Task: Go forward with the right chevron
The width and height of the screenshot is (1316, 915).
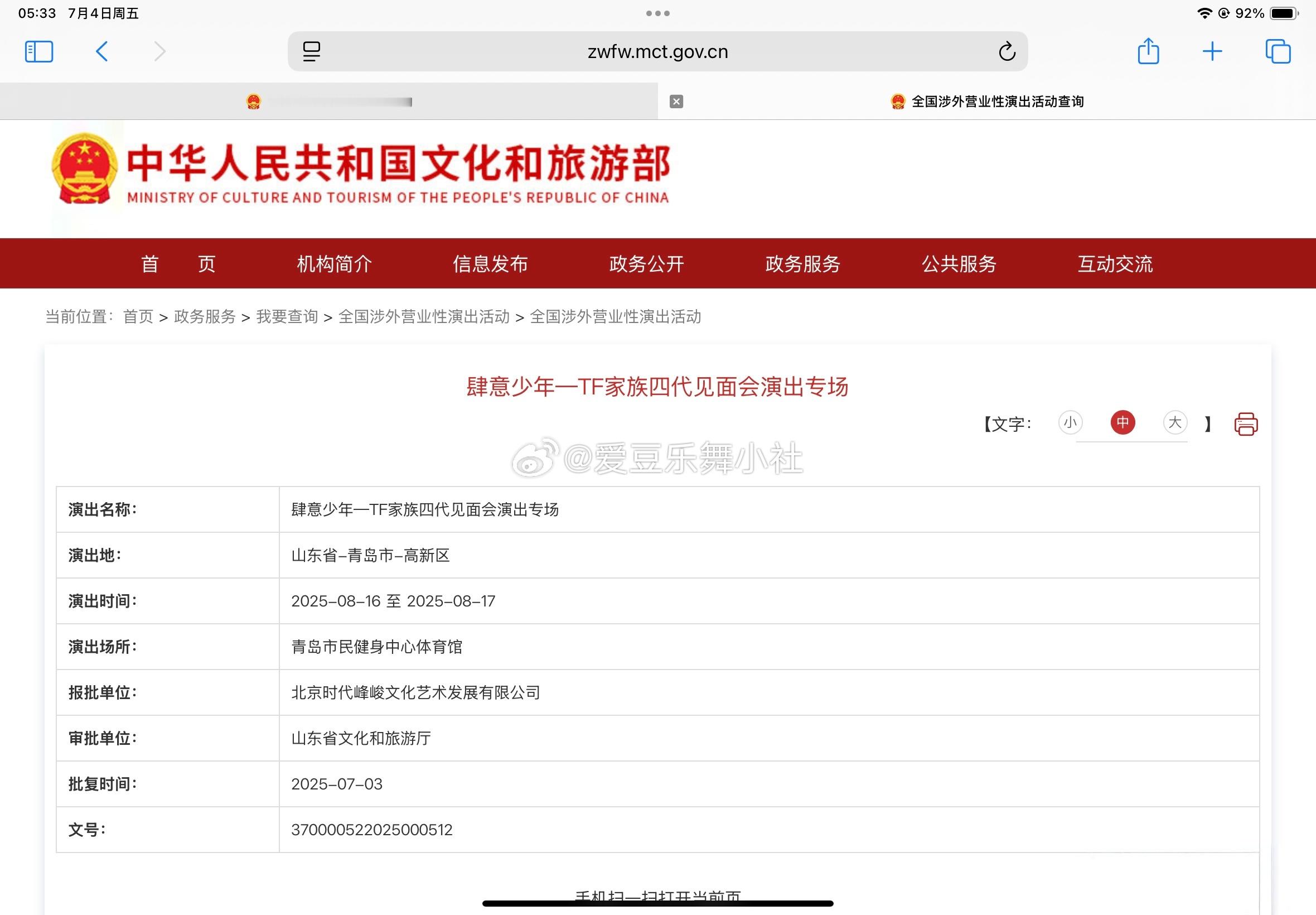Action: [x=160, y=51]
